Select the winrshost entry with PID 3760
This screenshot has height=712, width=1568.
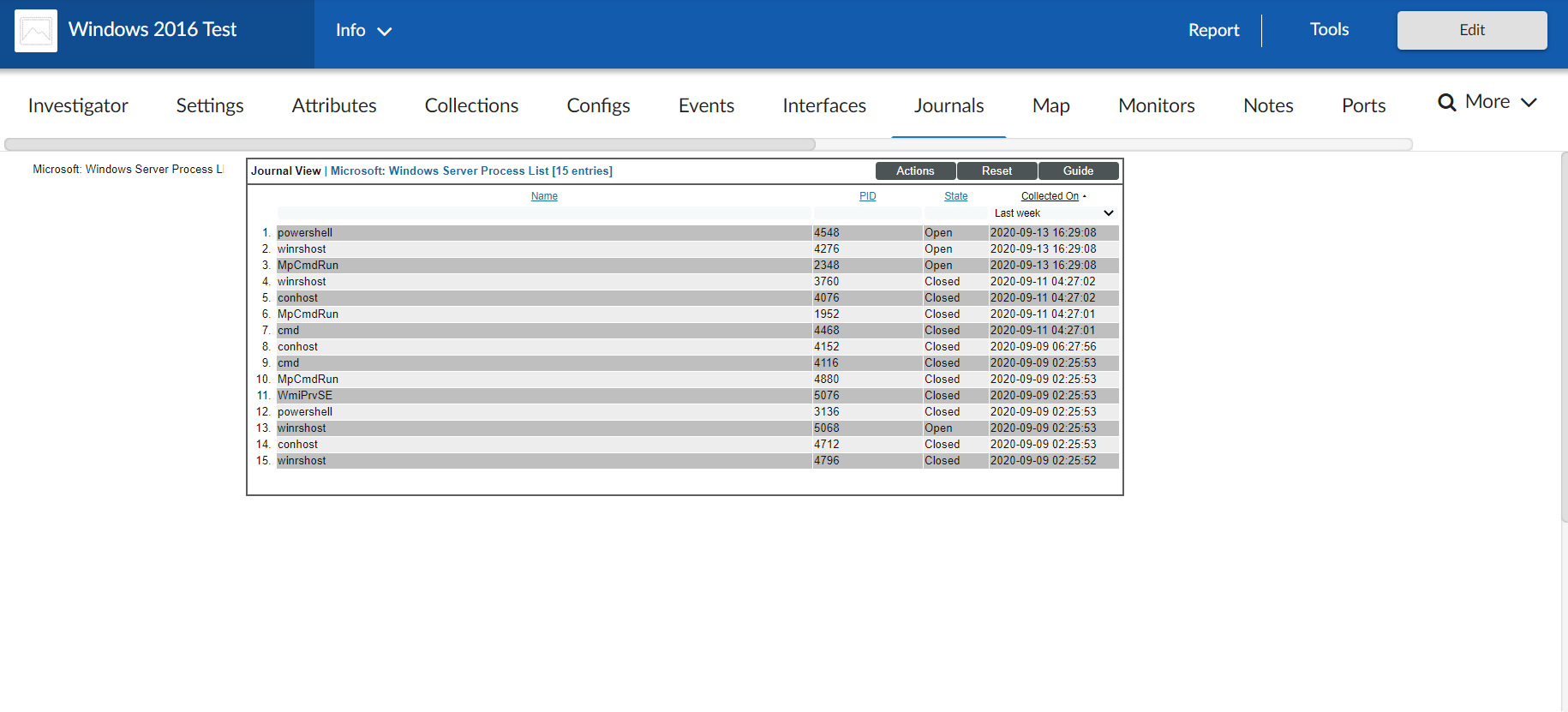point(697,282)
